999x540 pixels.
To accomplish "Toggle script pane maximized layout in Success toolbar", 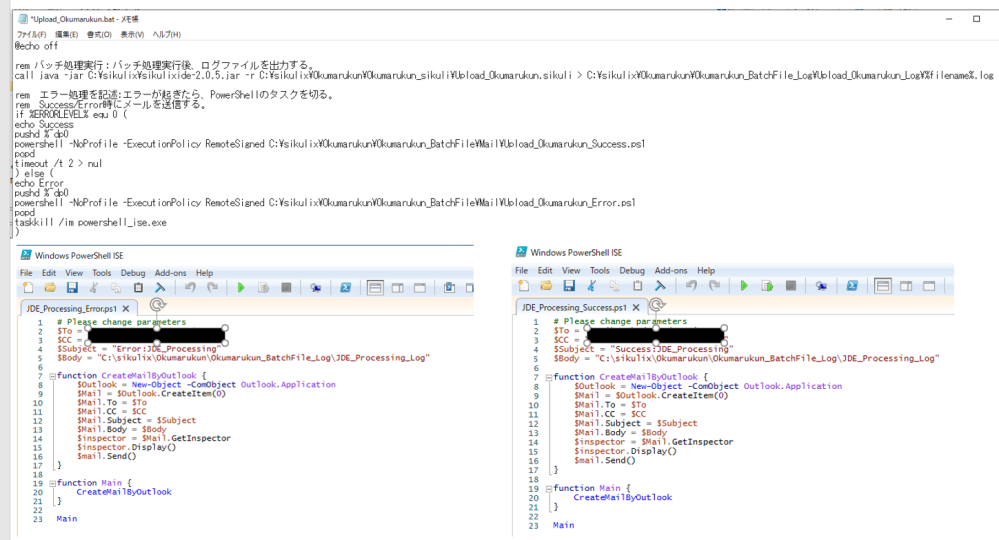I will pyautogui.click(x=929, y=286).
